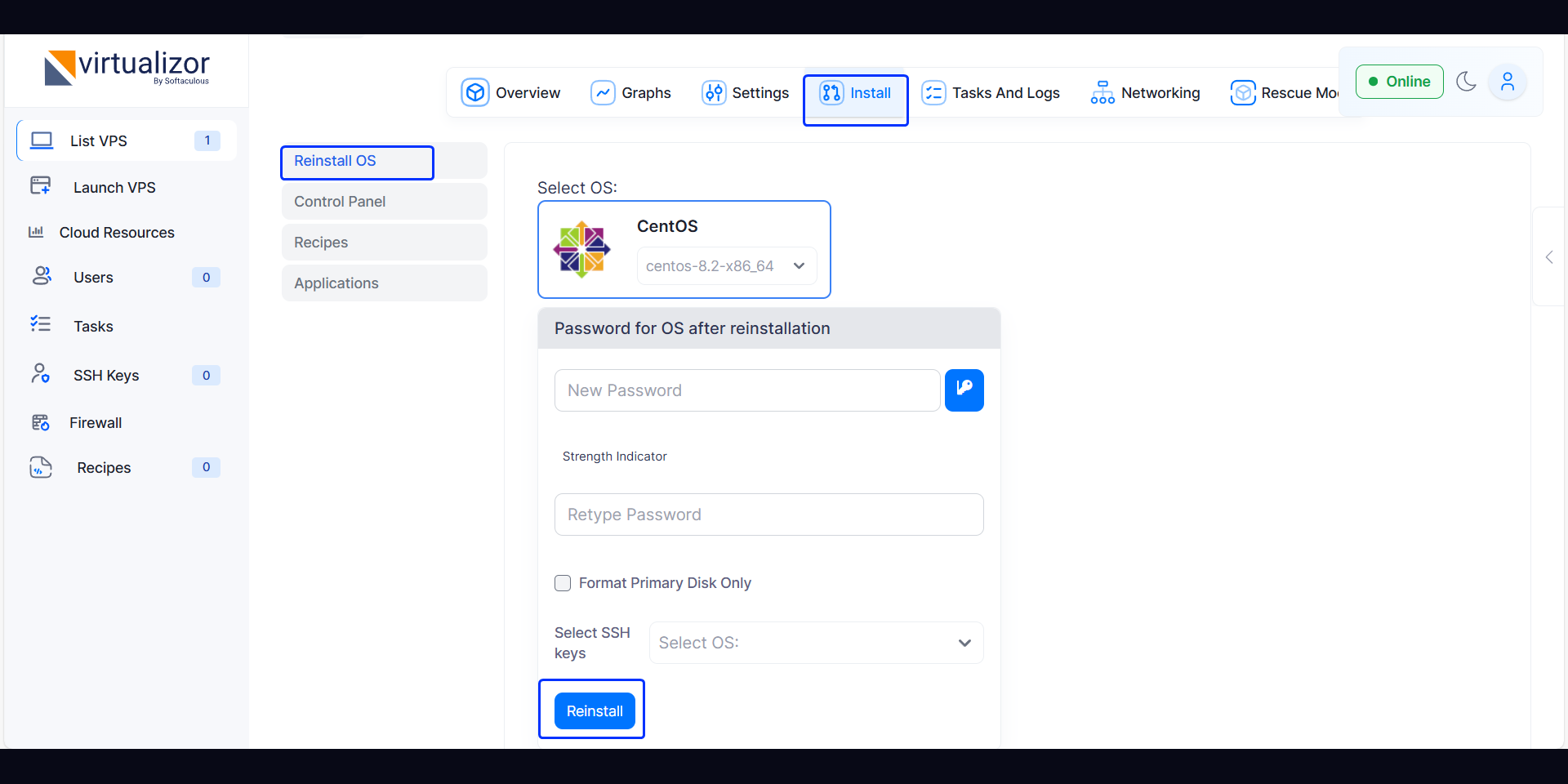Open the Select SSH keys dropdown
1568x784 pixels.
pos(817,643)
